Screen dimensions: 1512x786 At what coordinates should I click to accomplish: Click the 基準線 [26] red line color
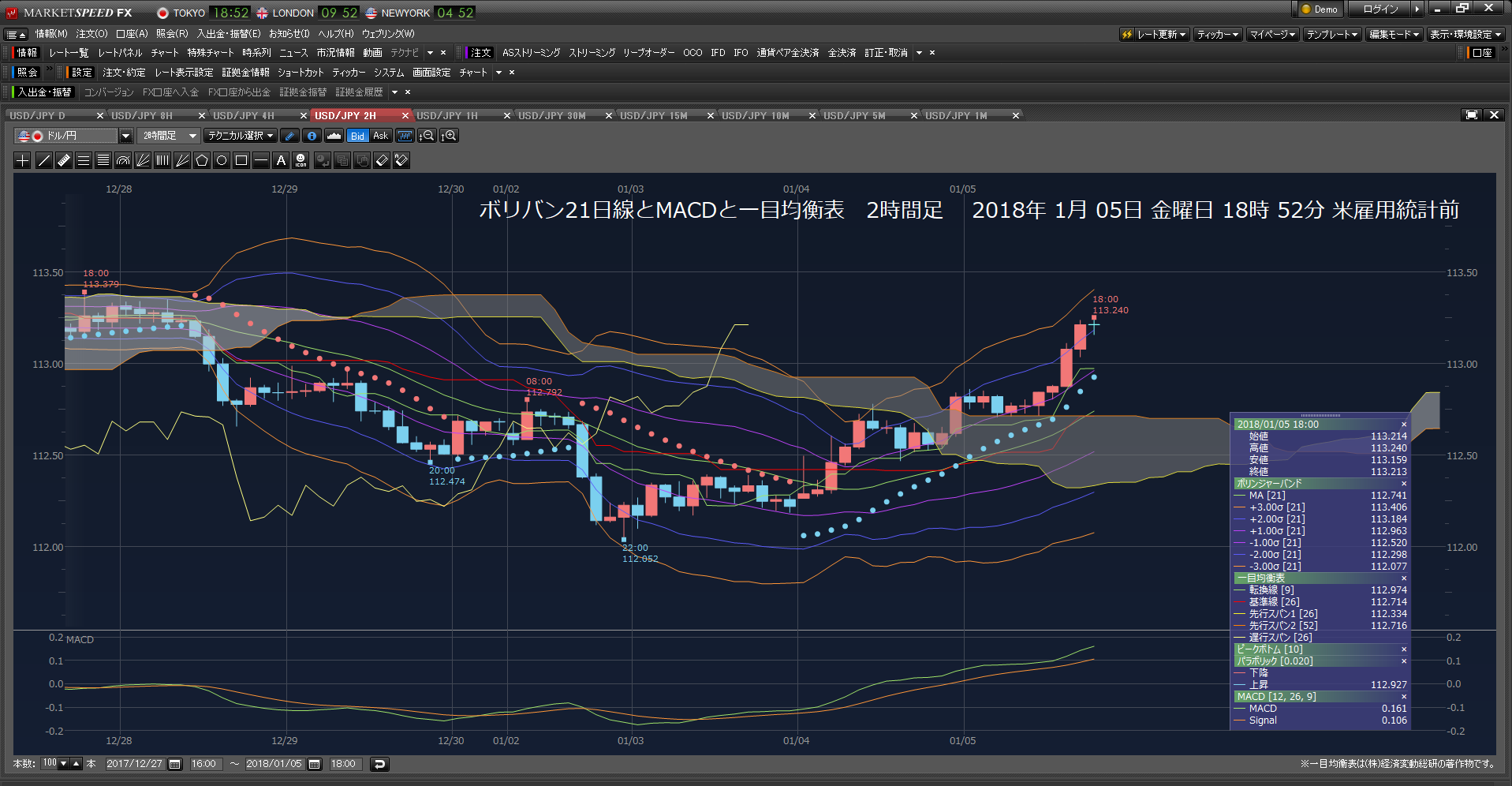[1240, 602]
